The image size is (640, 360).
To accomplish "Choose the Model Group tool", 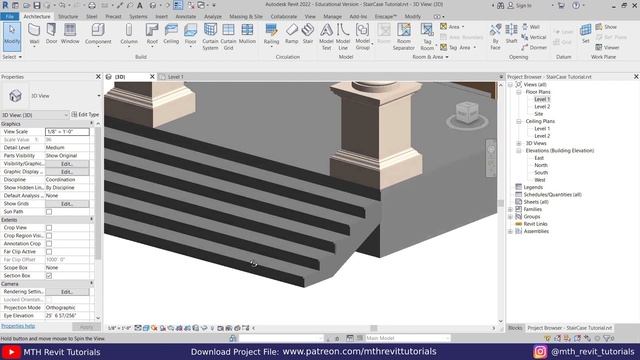I will click(362, 36).
